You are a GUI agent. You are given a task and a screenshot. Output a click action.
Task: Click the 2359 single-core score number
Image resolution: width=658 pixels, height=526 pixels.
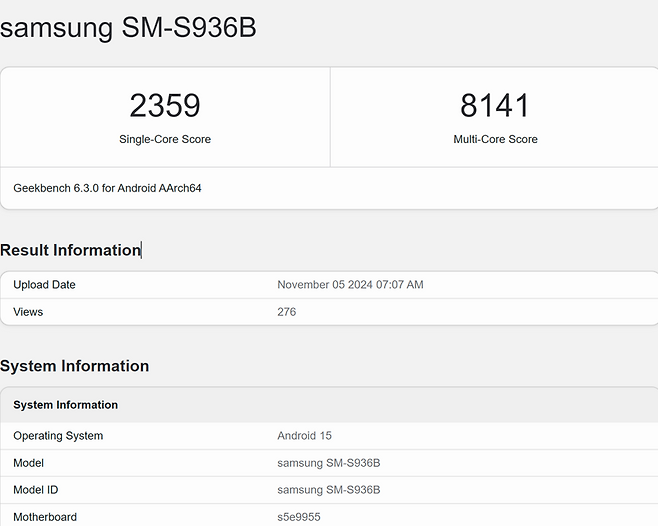[x=165, y=105]
